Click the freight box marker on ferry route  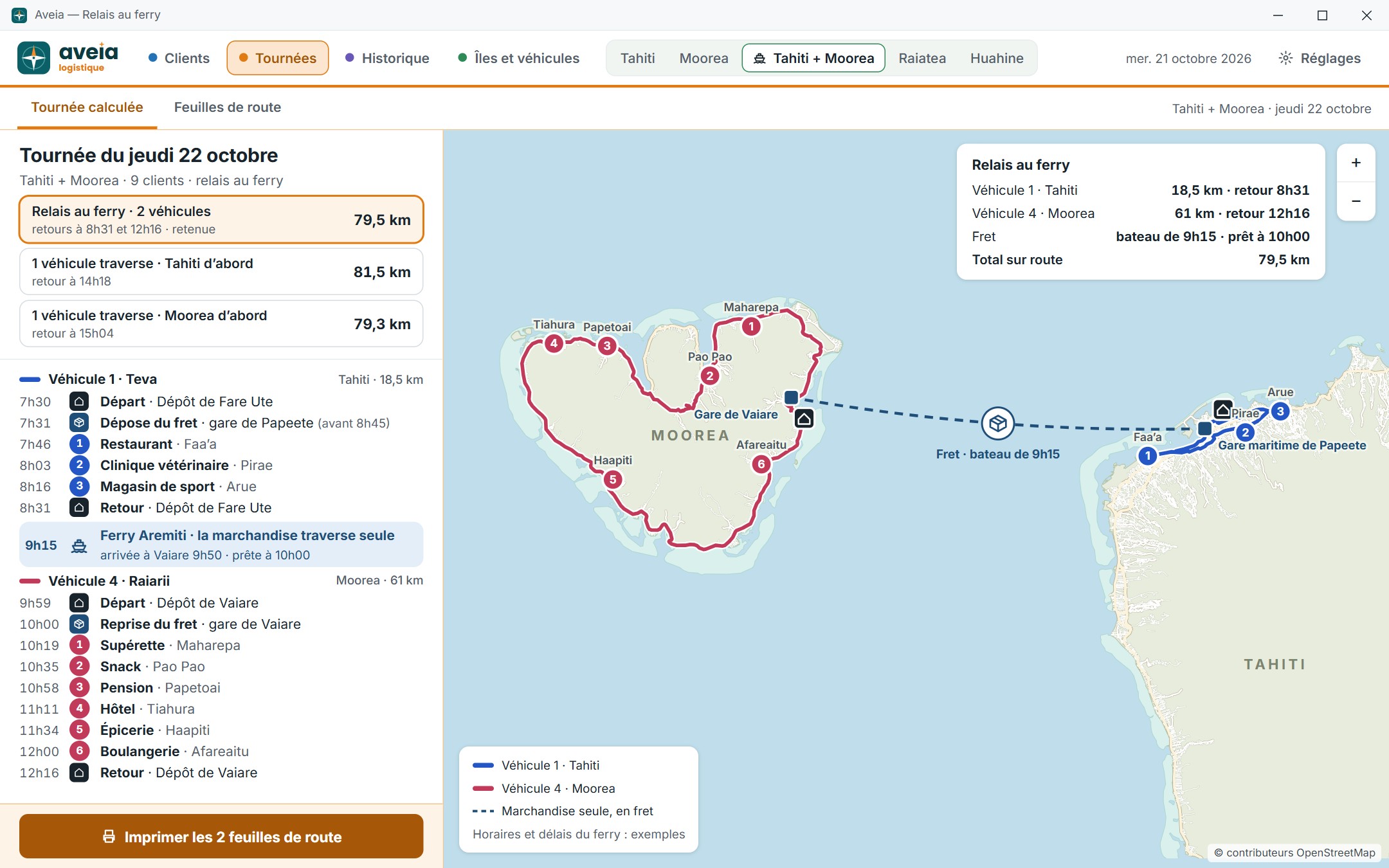tap(997, 423)
